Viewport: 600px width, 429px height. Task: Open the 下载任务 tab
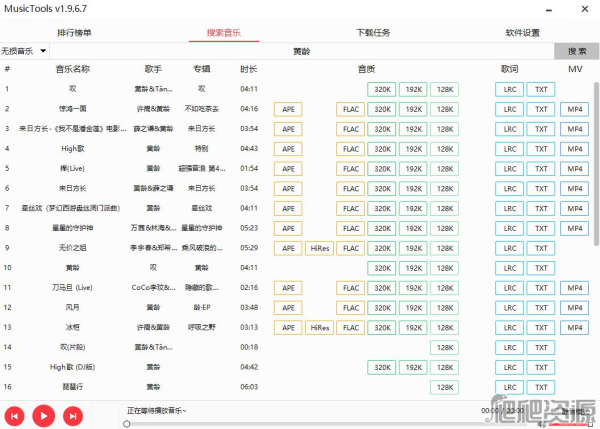pos(374,33)
